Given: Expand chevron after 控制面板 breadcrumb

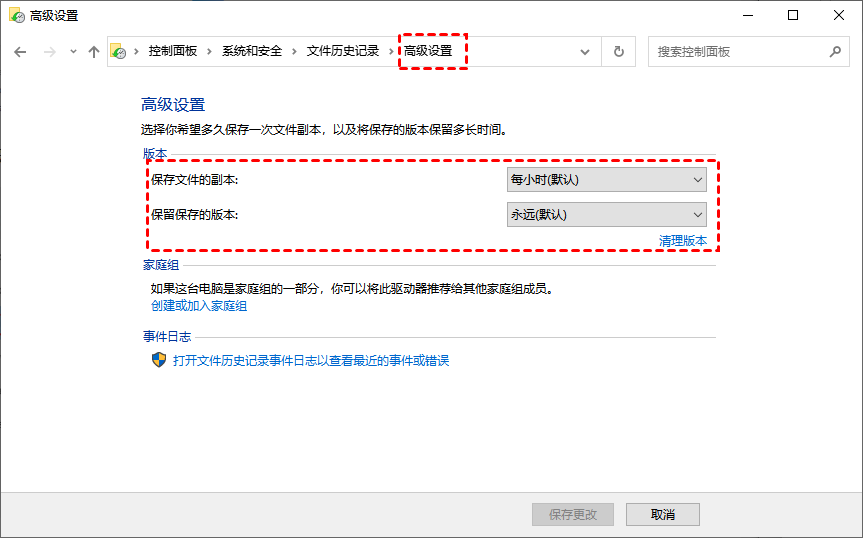Looking at the screenshot, I should click(209, 51).
